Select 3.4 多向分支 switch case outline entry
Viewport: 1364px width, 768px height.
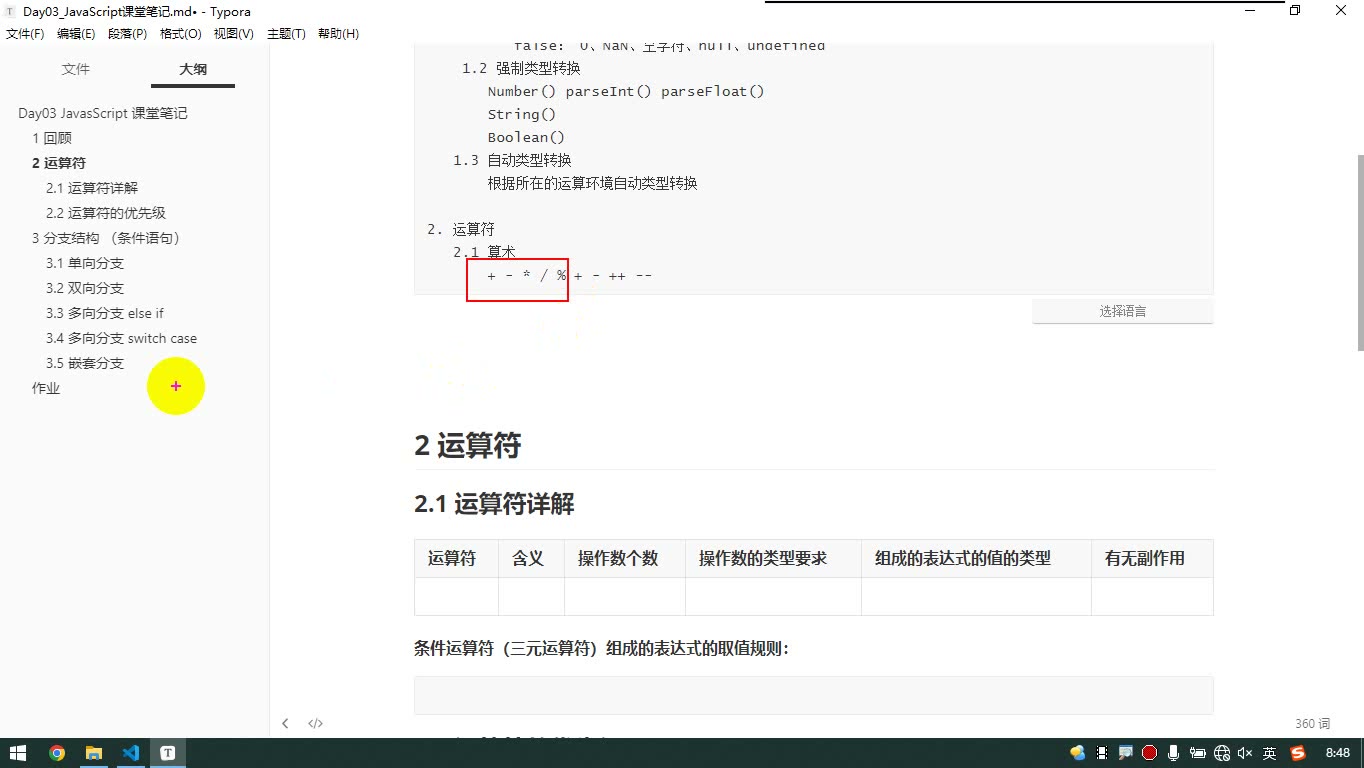click(122, 338)
